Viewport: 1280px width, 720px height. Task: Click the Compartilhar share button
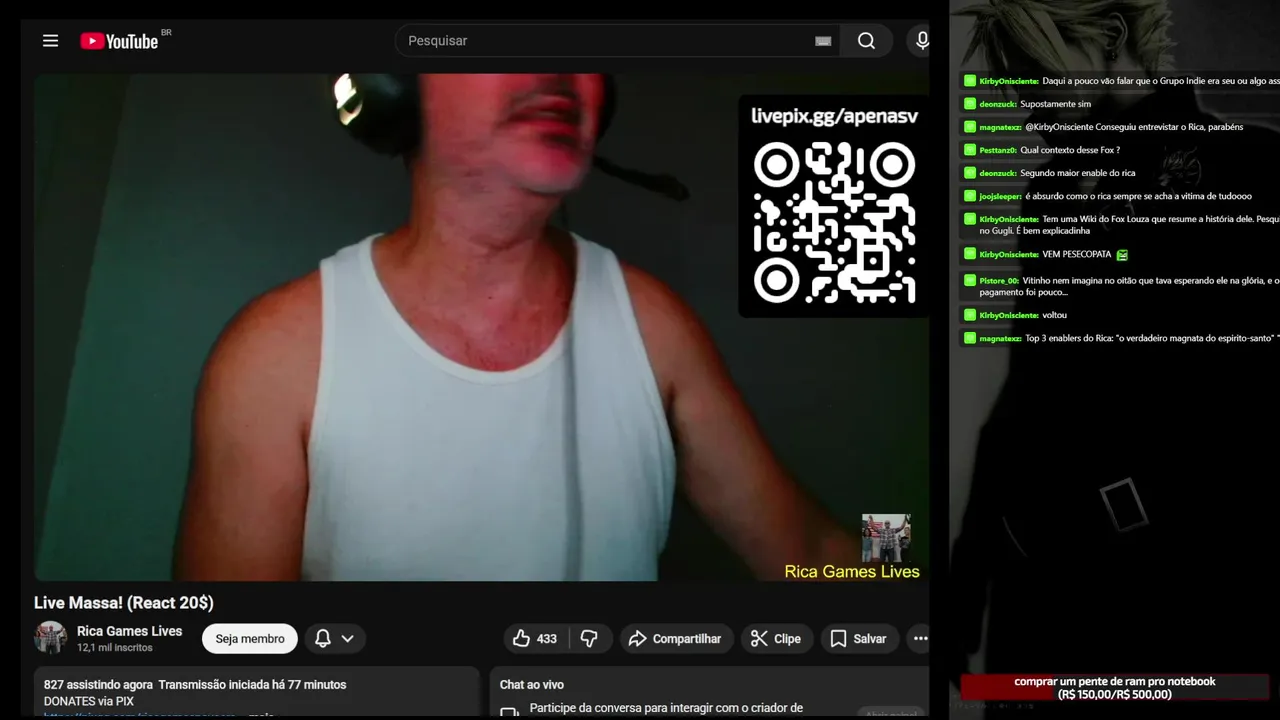click(x=675, y=638)
